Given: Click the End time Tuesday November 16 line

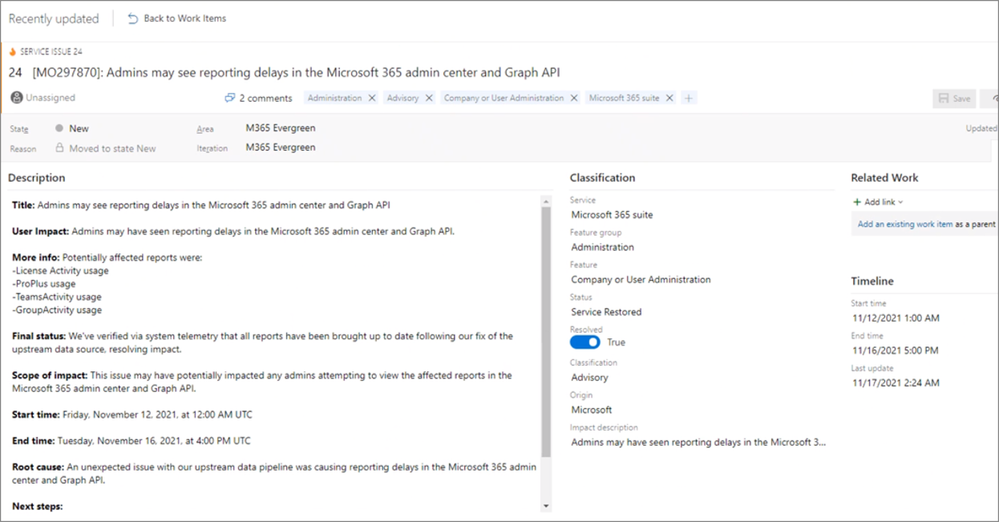Looking at the screenshot, I should (131, 441).
